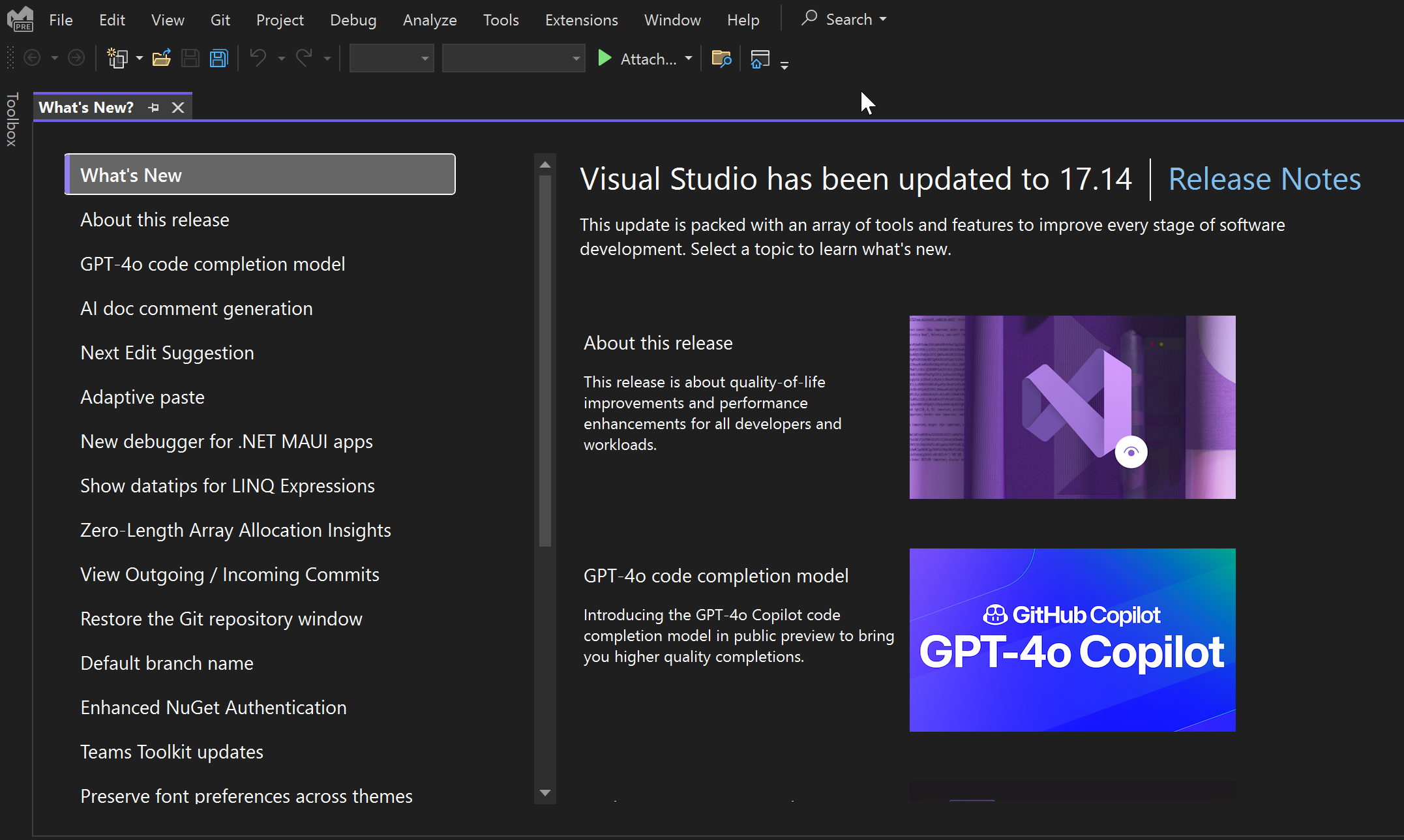The height and width of the screenshot is (840, 1404).
Task: Click the Undo toolbar icon
Action: [x=257, y=58]
